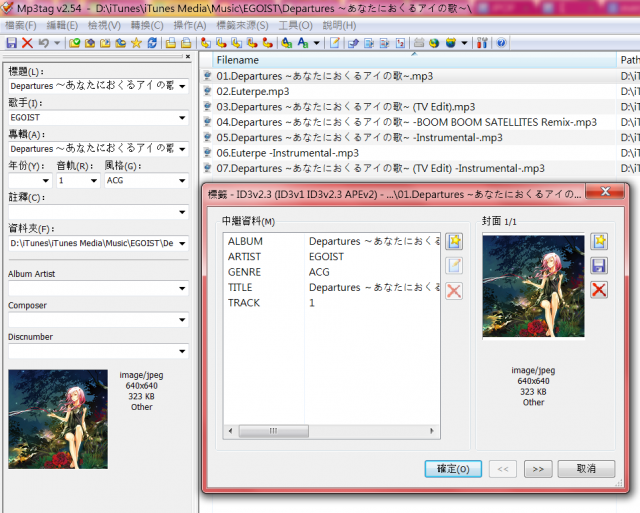Open Options via the tools icon

tap(482, 42)
